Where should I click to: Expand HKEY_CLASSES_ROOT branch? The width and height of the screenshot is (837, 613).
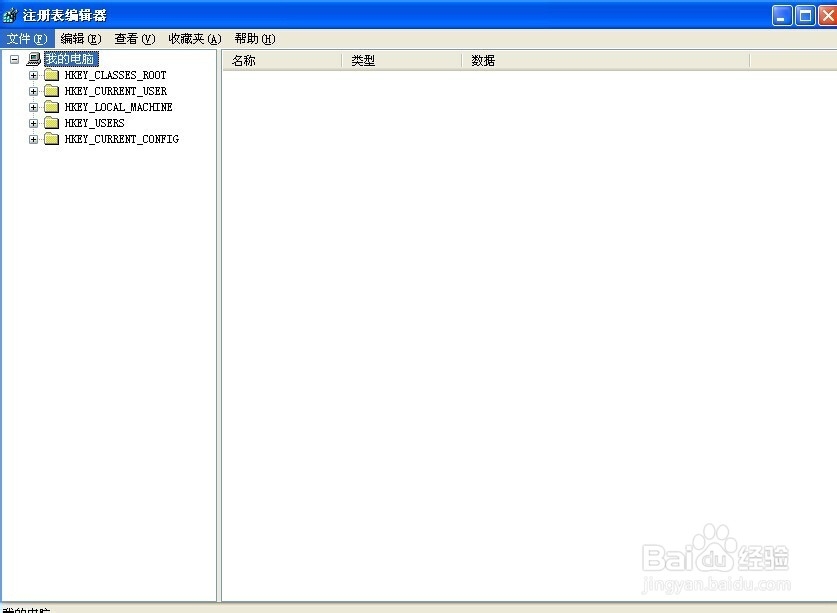(x=33, y=75)
